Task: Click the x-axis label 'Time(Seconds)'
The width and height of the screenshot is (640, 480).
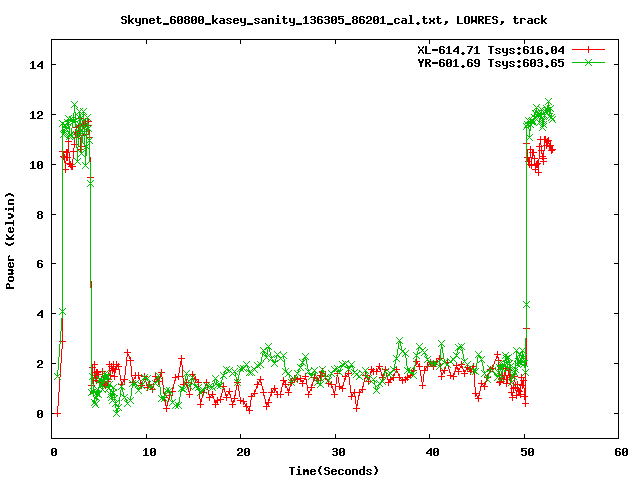Action: (x=333, y=471)
